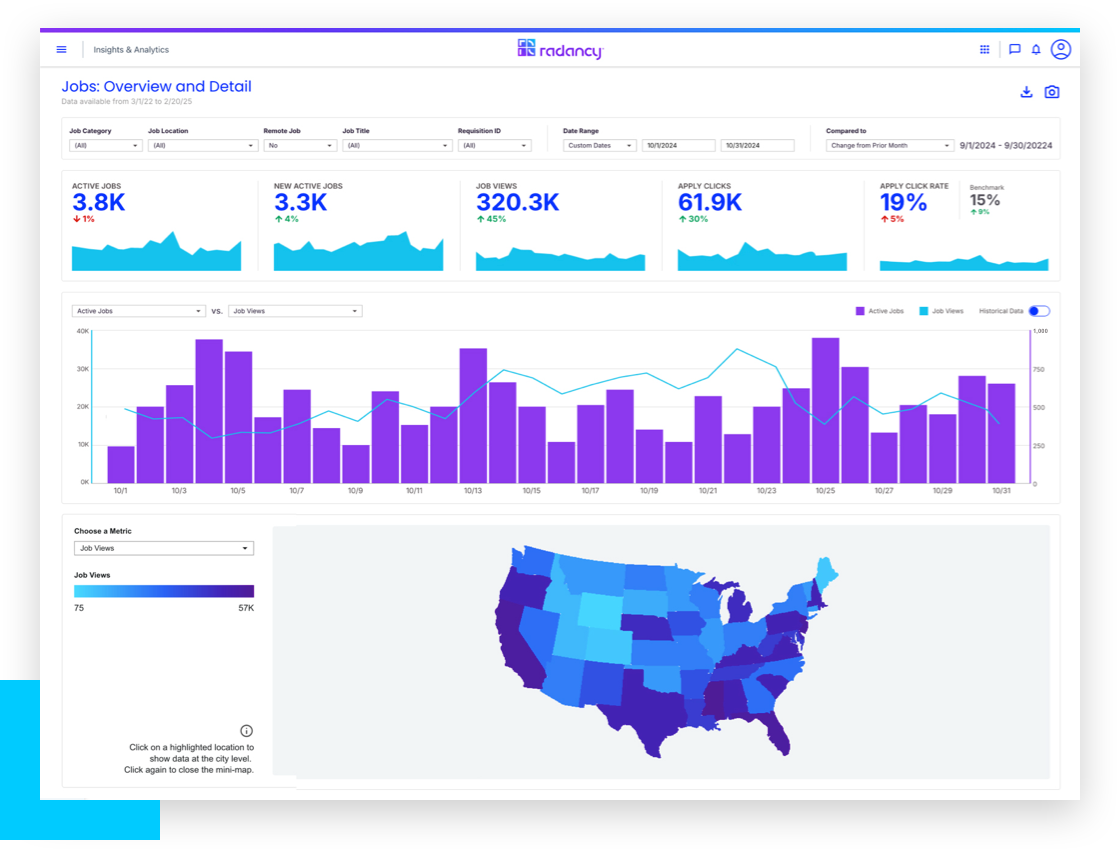The image size is (1120, 852).
Task: Open the Compared to dropdown
Action: pyautogui.click(x=890, y=145)
